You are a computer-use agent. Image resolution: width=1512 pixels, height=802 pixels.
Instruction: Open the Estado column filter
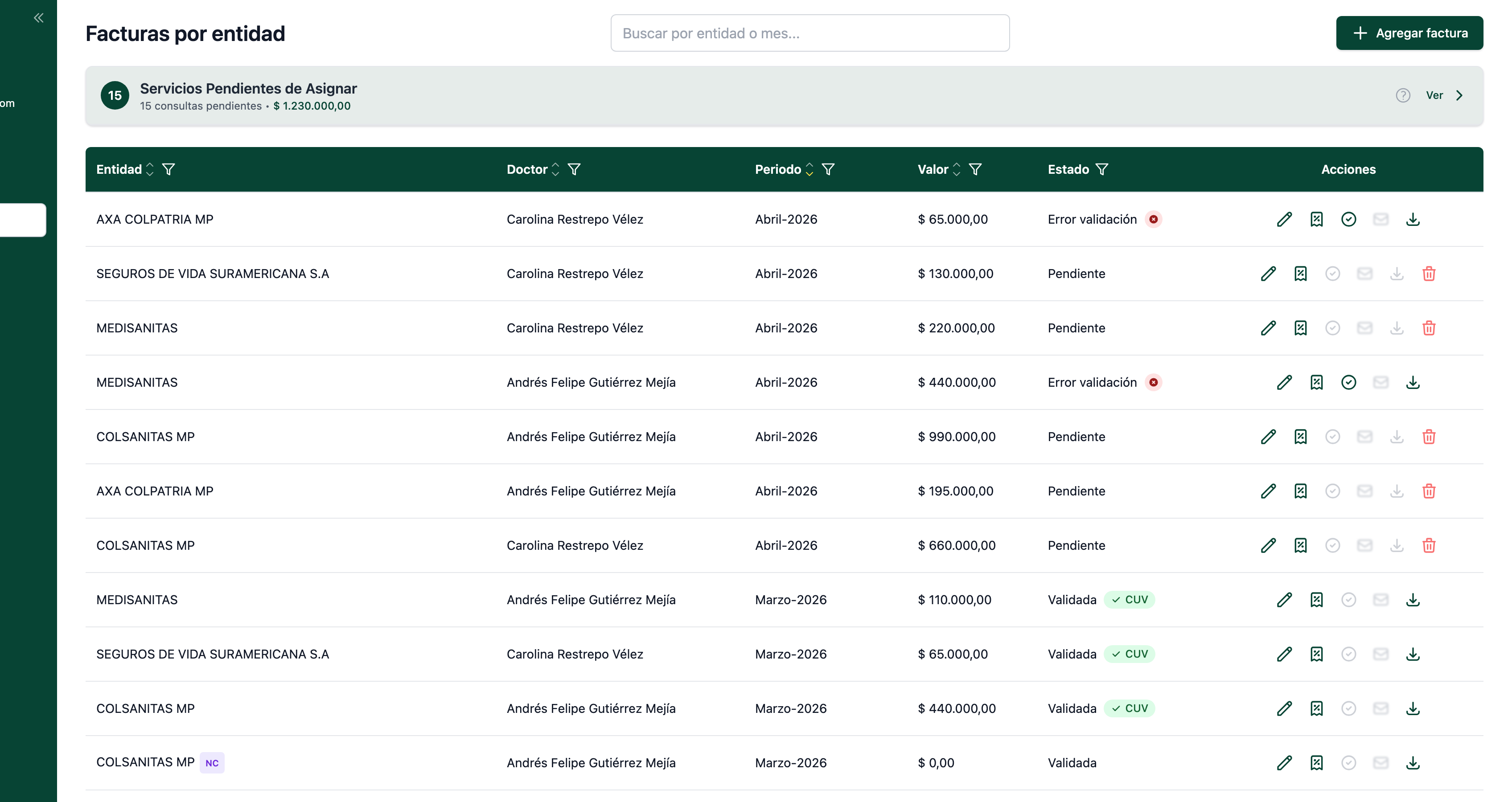[1102, 170]
